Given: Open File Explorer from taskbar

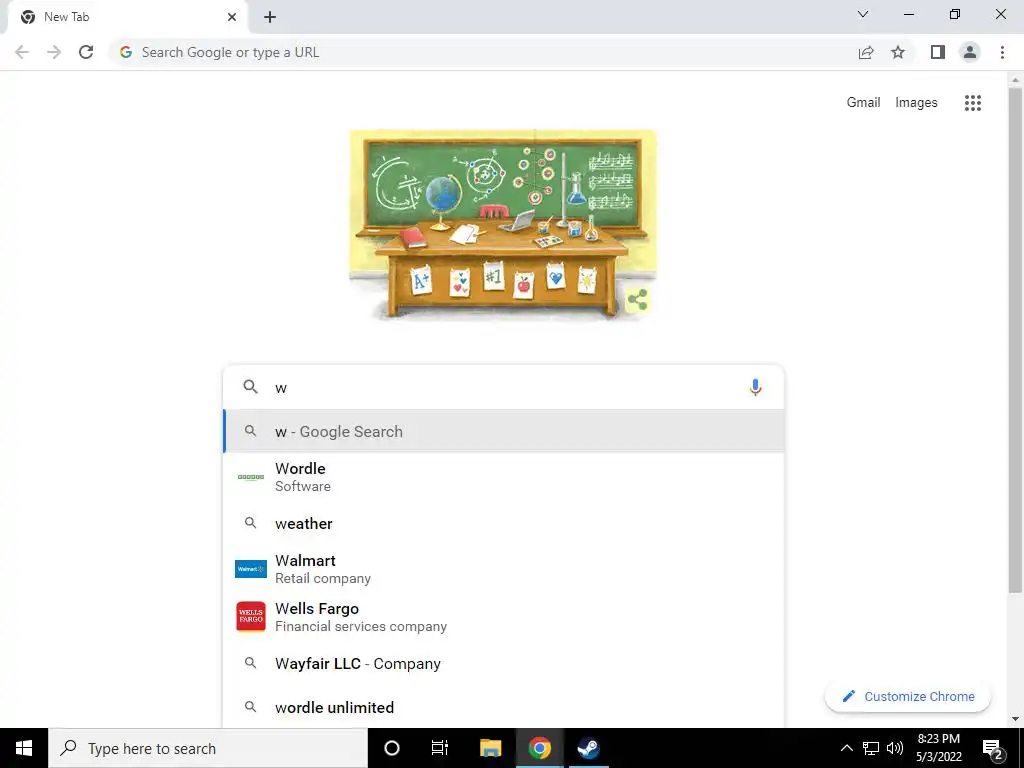Looking at the screenshot, I should [x=490, y=748].
